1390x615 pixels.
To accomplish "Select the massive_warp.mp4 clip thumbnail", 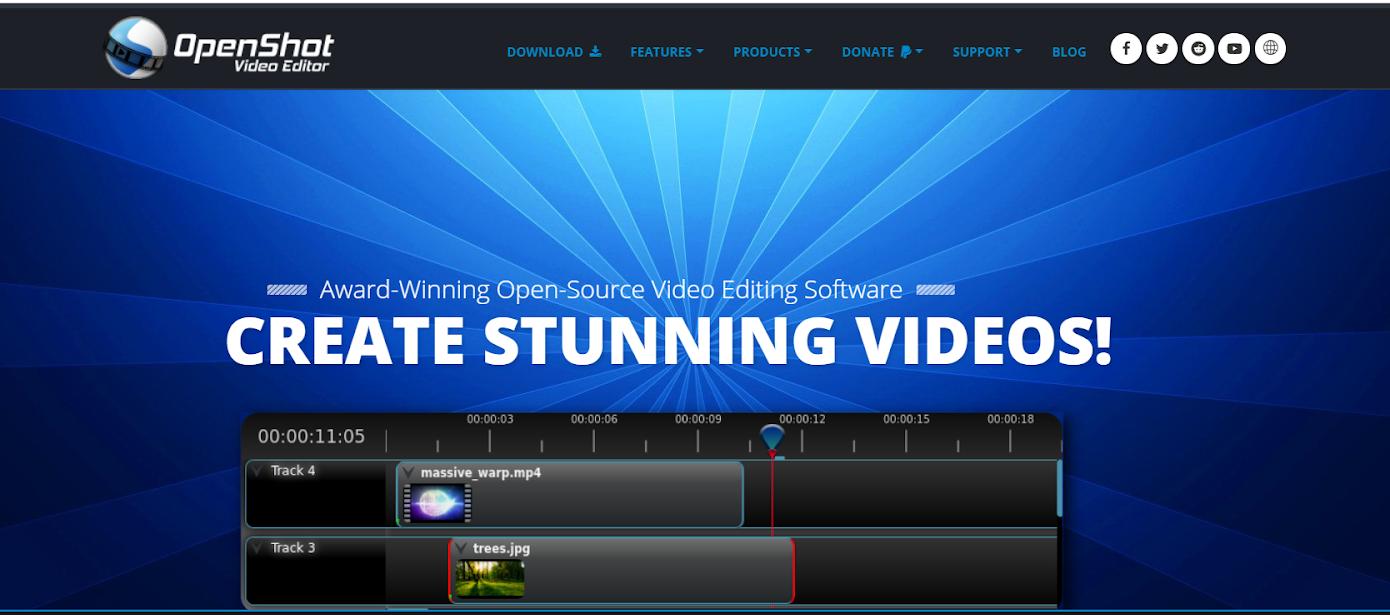I will 438,503.
